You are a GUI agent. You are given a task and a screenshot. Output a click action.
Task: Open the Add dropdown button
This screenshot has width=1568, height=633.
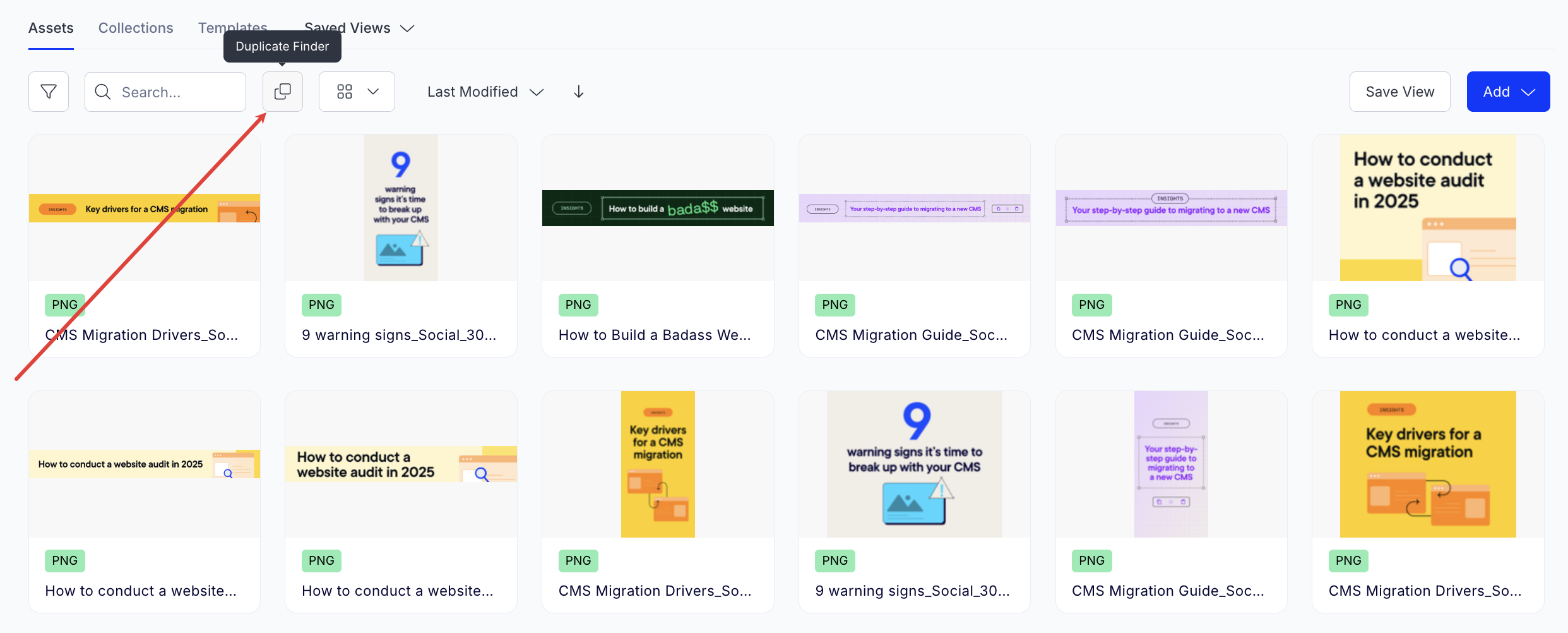(1508, 92)
